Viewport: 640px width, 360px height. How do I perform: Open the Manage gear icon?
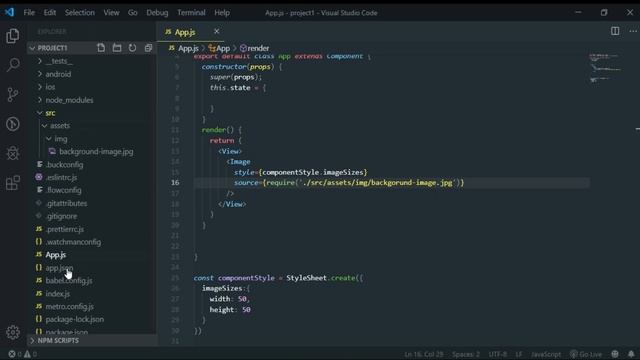point(13,332)
